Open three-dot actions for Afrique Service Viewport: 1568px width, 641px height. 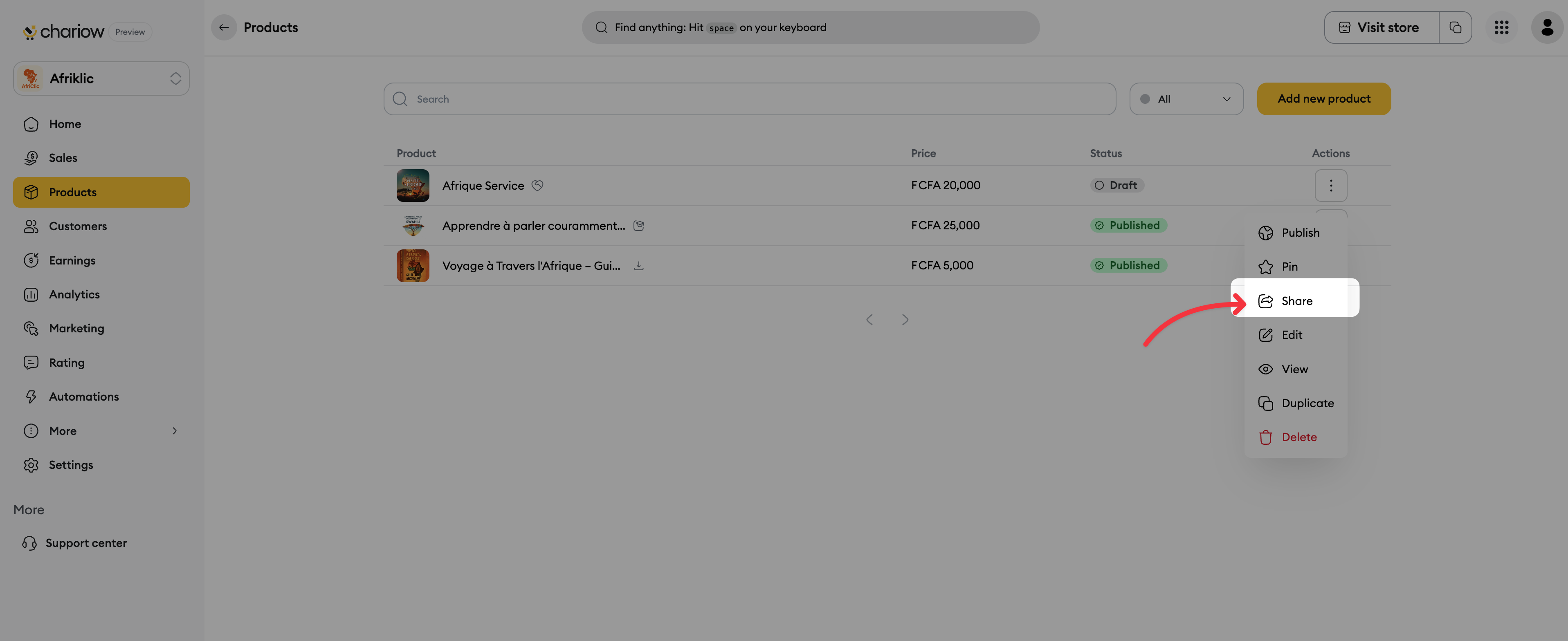click(1331, 186)
